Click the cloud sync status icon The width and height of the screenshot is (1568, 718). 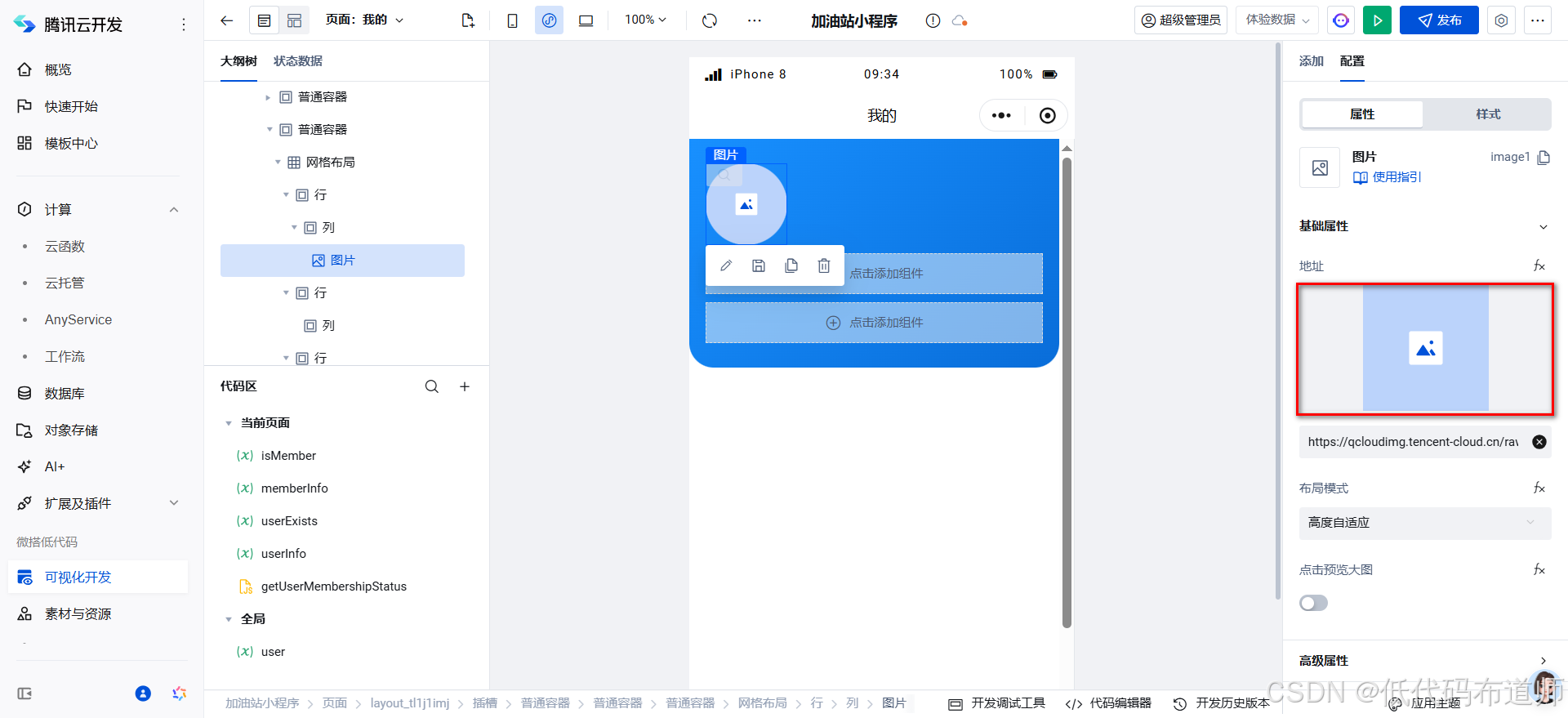pyautogui.click(x=960, y=20)
